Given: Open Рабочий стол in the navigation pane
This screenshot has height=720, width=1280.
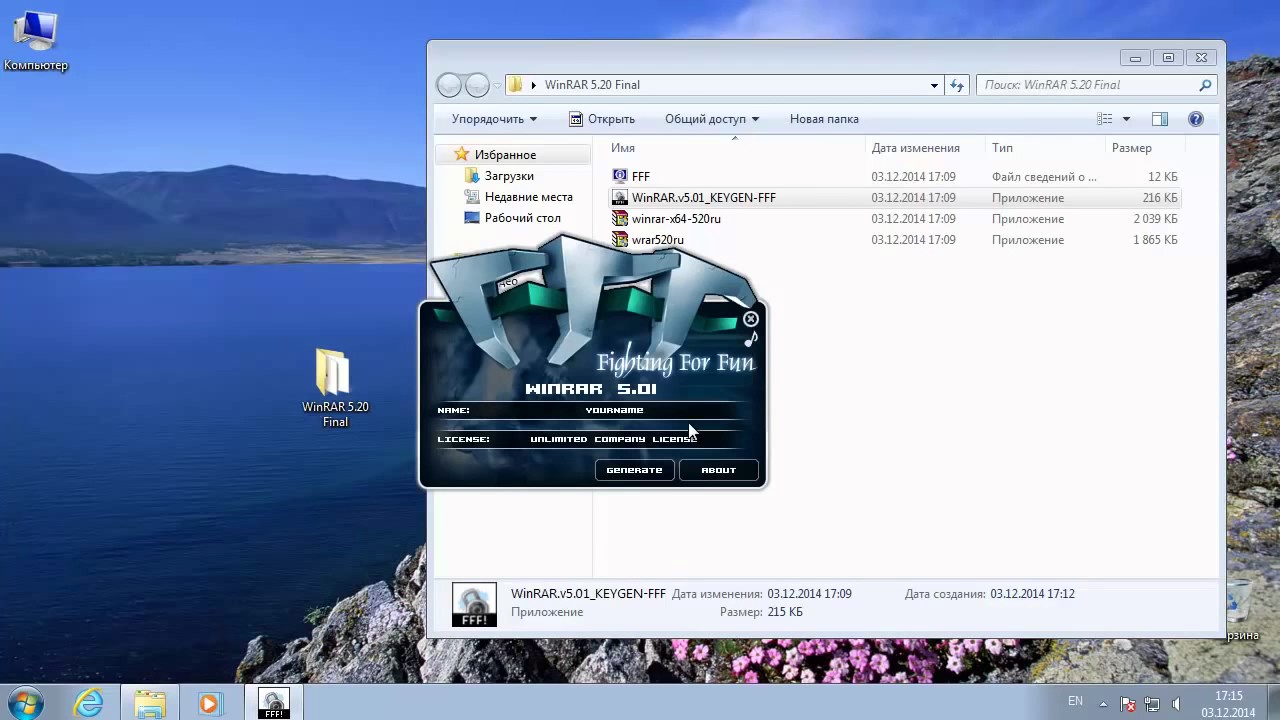Looking at the screenshot, I should [x=523, y=218].
